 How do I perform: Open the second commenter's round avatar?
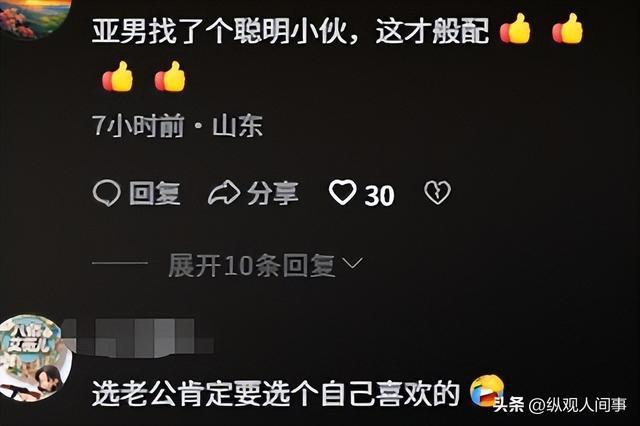point(35,358)
